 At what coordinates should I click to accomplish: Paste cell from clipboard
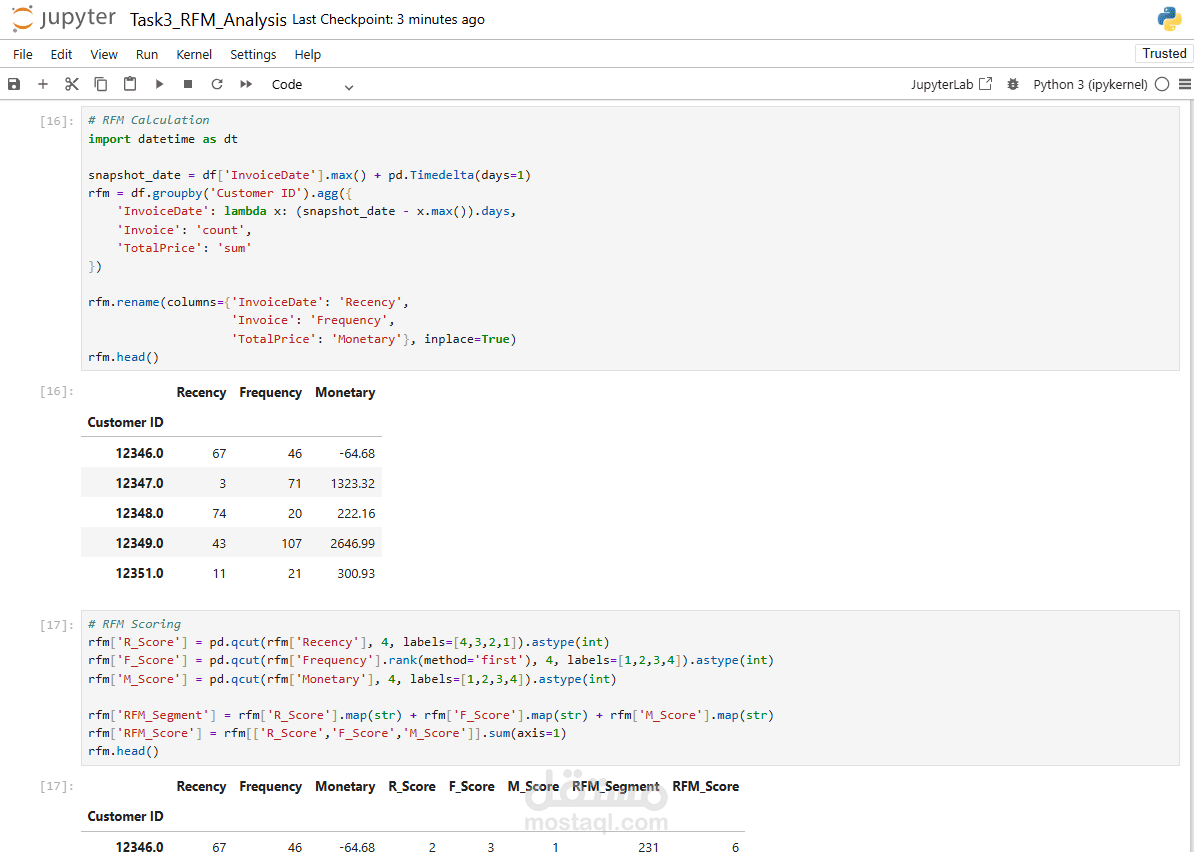tap(130, 85)
